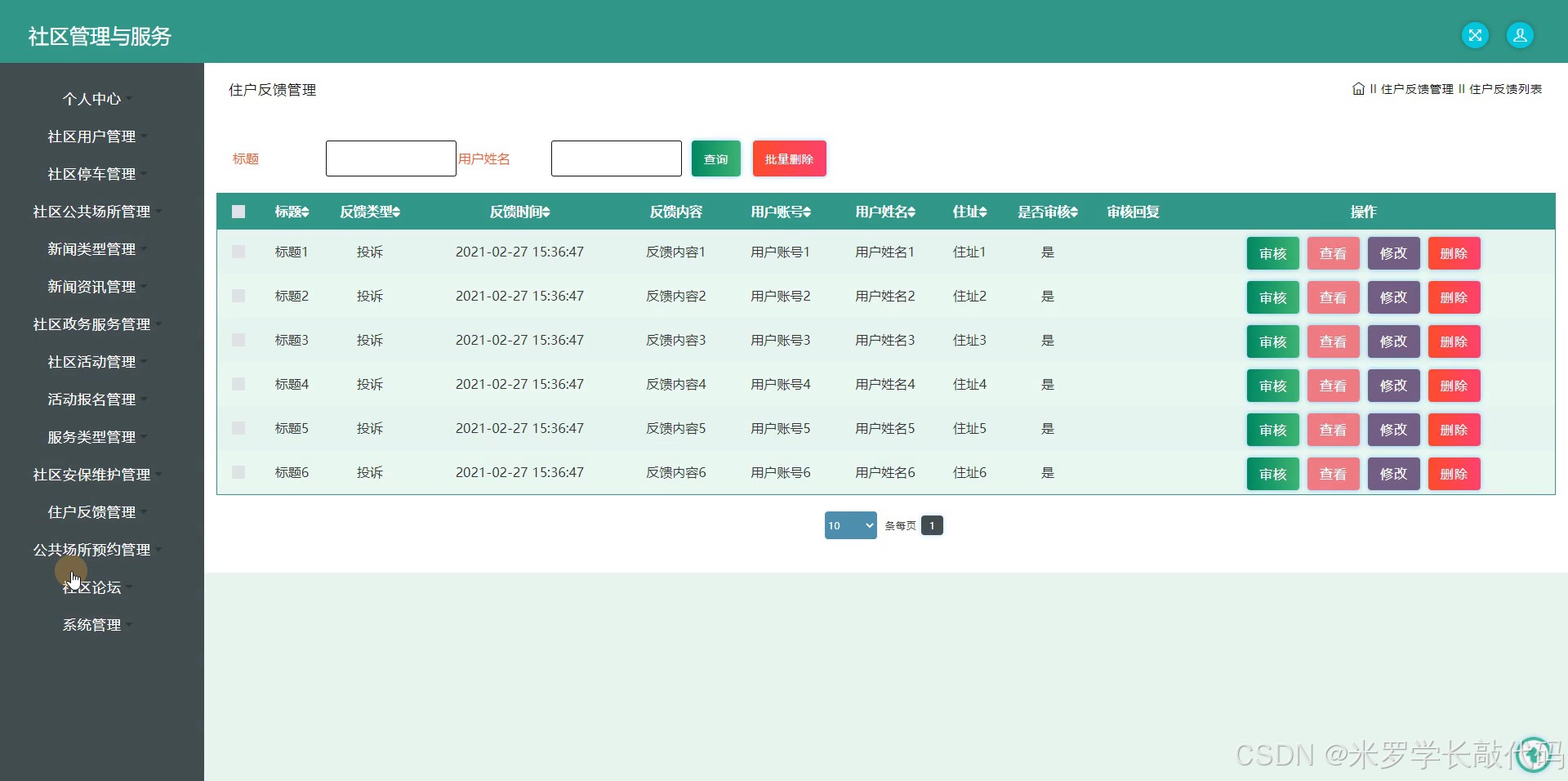Click cell 用户姓名2 in table
This screenshot has width=1568, height=781.
pyautogui.click(x=885, y=296)
